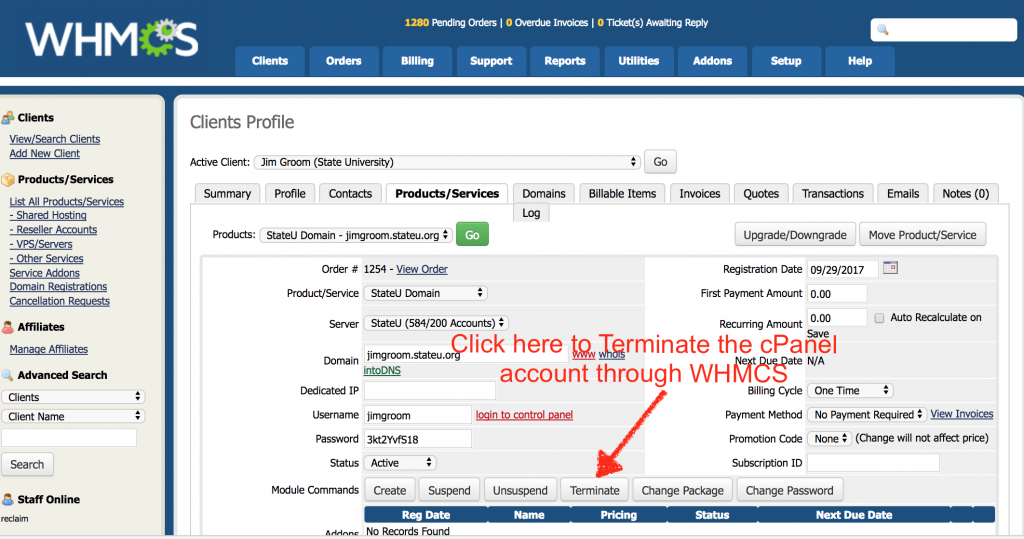Click the Staff Online person icon

(x=8, y=499)
